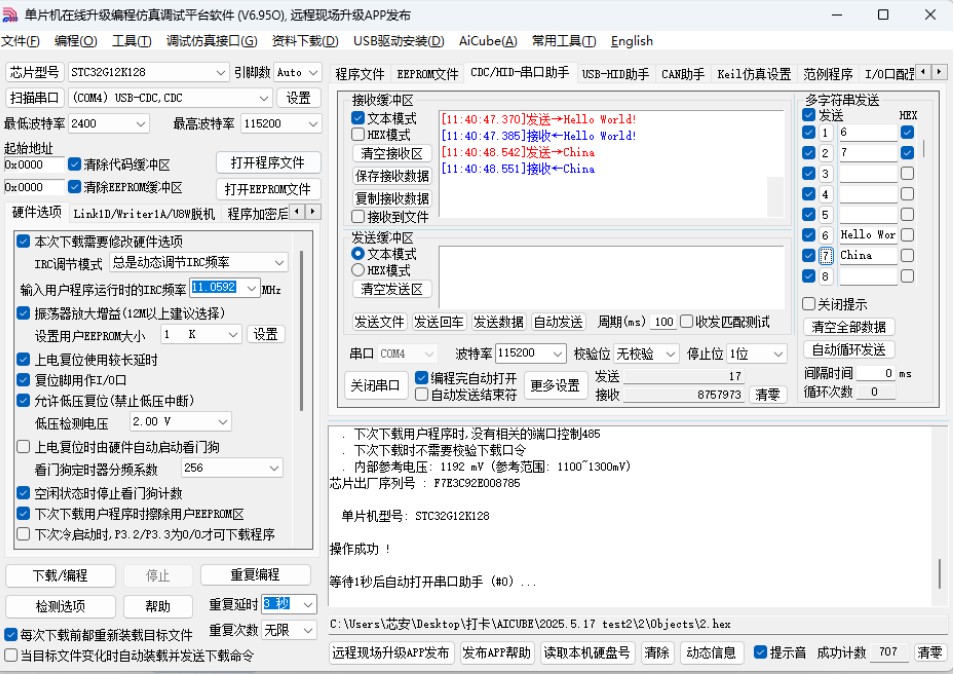The height and width of the screenshot is (674, 954).
Task: Enable receive buffer HEX模式 checkbox
Action: (x=358, y=134)
